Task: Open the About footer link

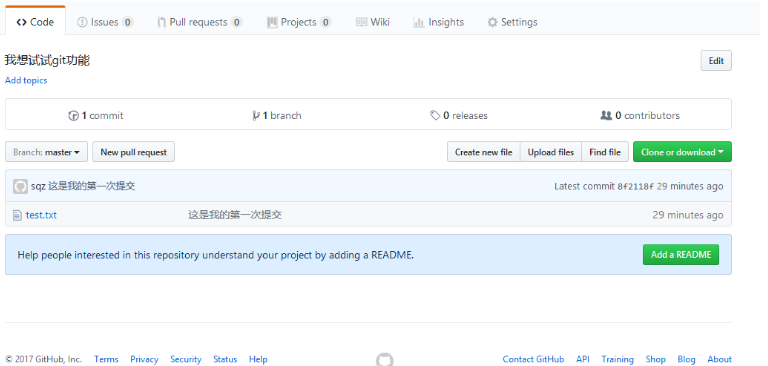Action: pos(720,359)
